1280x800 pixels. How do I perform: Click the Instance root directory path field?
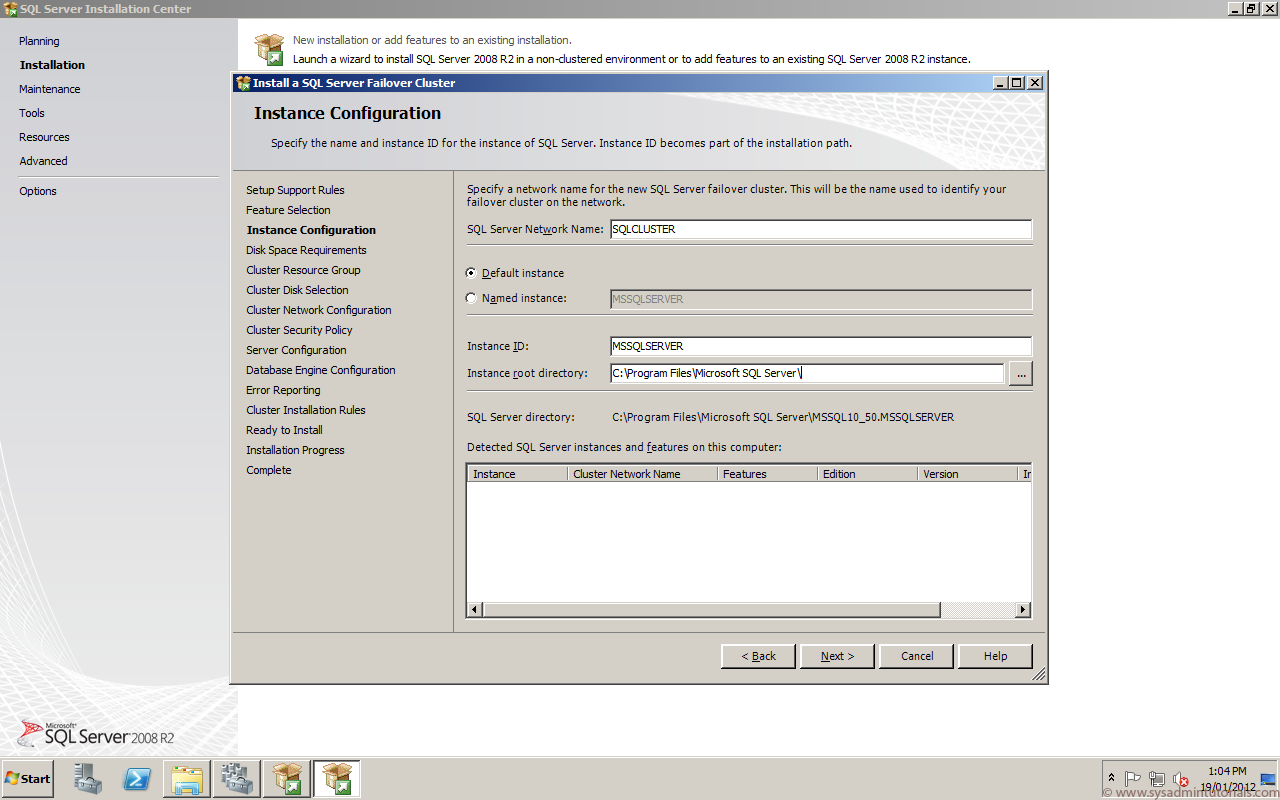click(x=807, y=373)
